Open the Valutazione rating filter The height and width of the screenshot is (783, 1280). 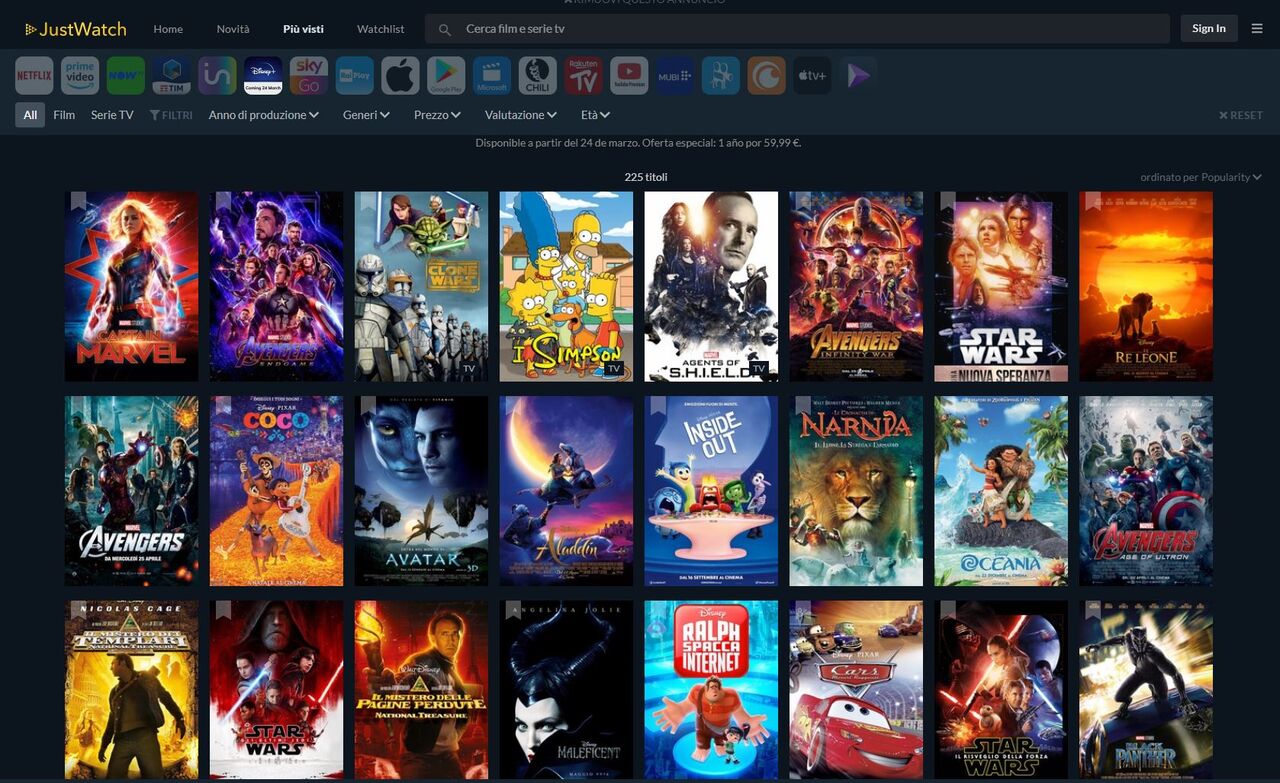point(520,114)
